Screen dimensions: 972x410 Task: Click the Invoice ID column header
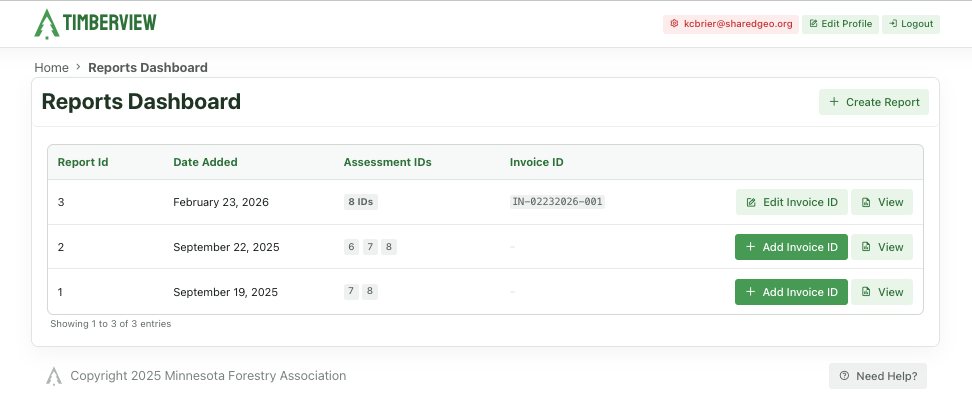537,163
